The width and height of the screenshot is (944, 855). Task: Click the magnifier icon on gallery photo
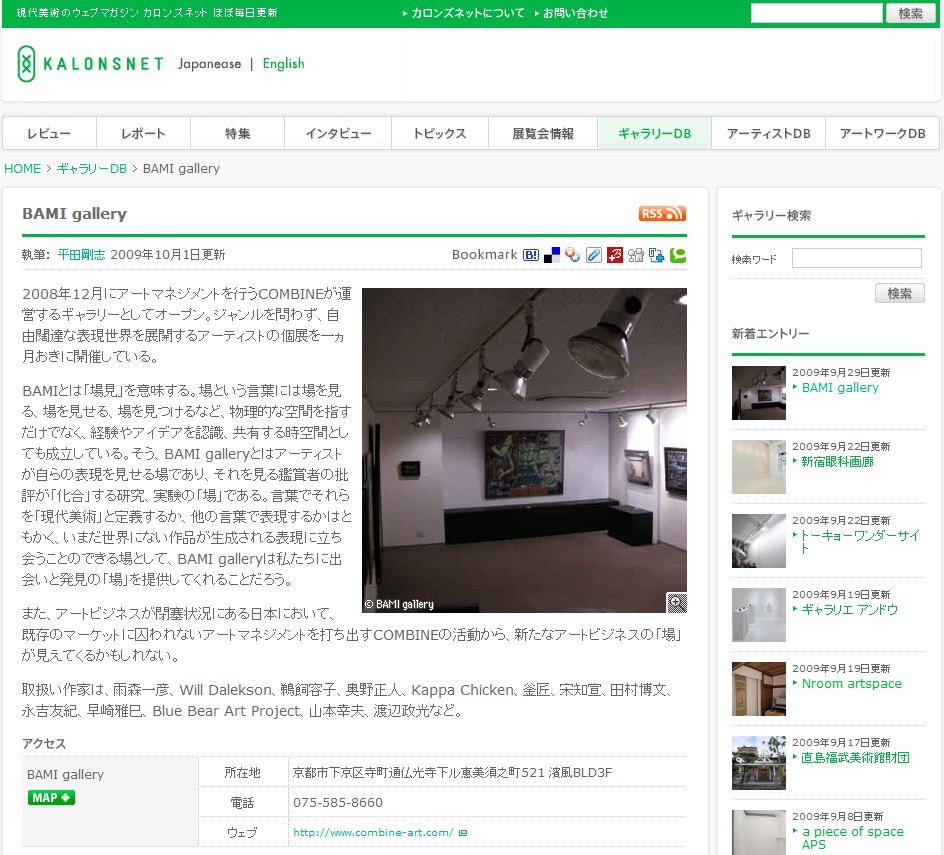pyautogui.click(x=677, y=602)
